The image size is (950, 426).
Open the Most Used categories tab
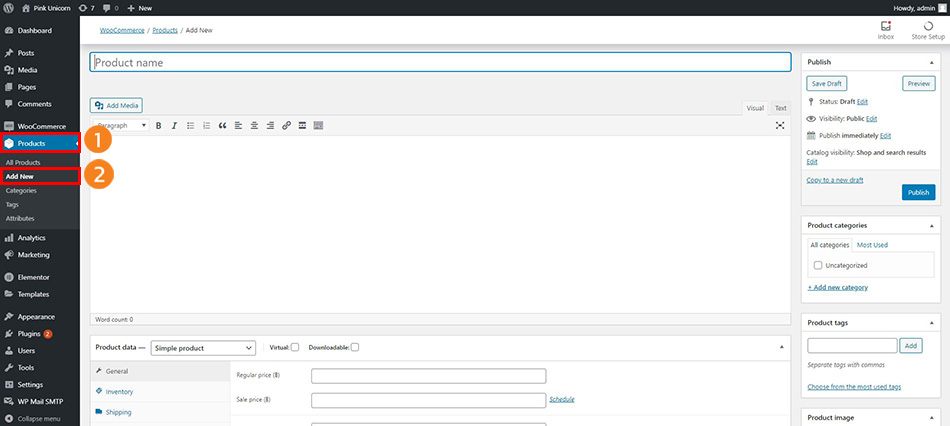point(872,245)
